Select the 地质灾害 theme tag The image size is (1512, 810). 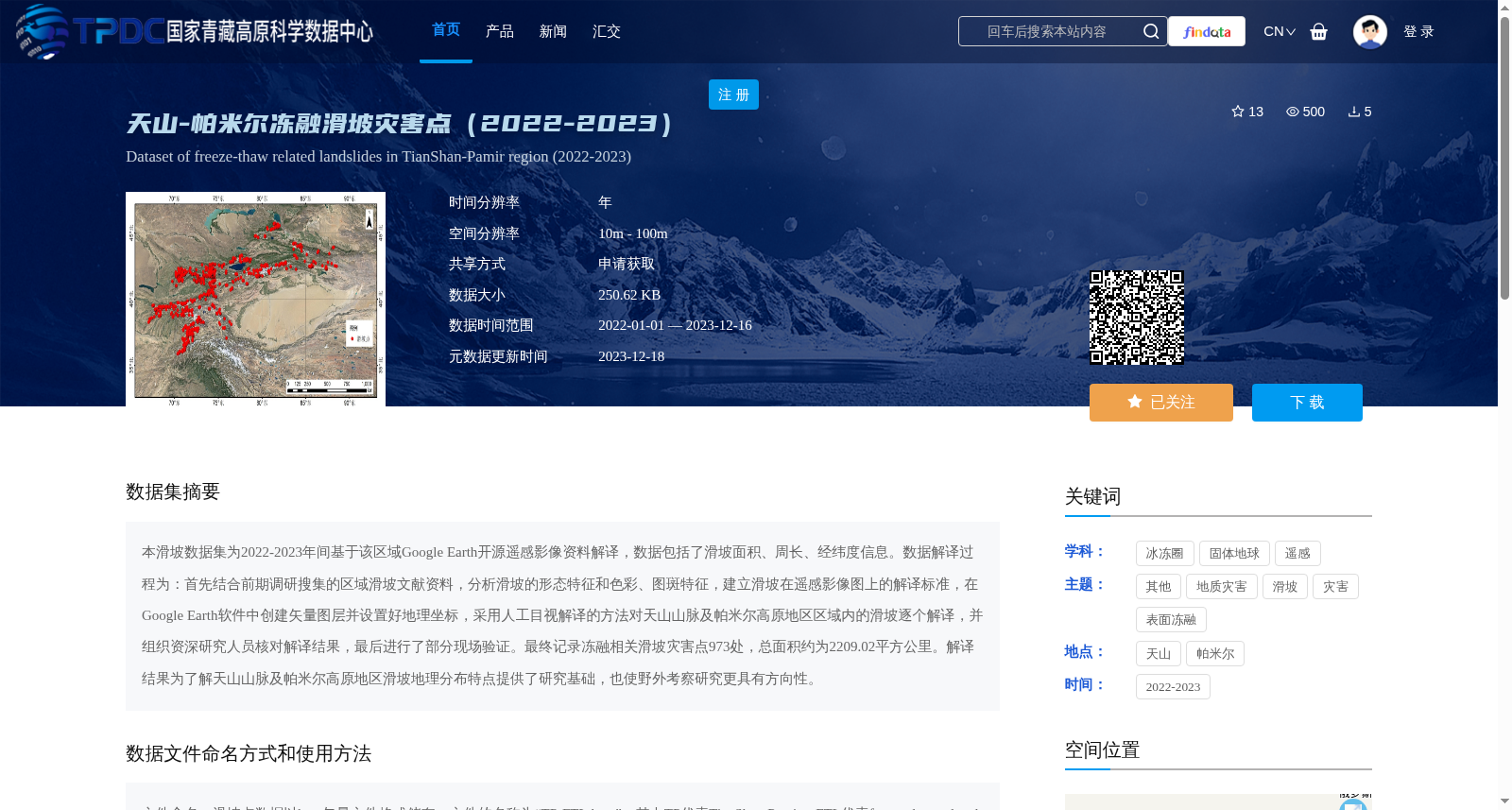coord(1222,587)
